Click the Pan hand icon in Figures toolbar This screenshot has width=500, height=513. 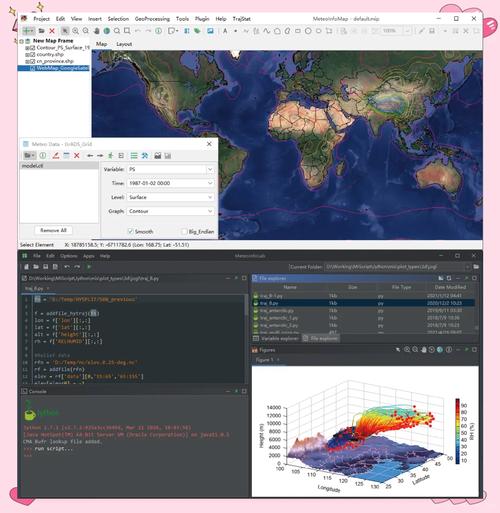click(424, 350)
